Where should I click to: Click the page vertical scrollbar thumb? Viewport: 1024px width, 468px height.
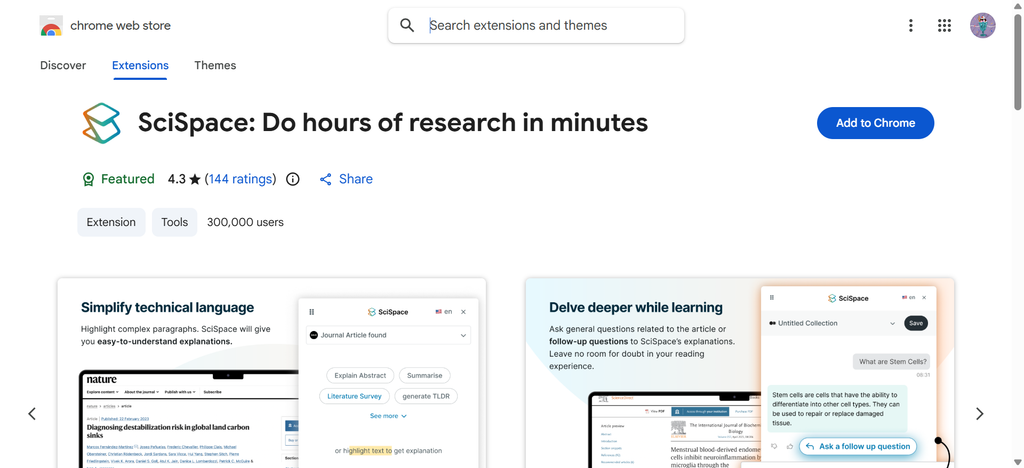click(1017, 62)
